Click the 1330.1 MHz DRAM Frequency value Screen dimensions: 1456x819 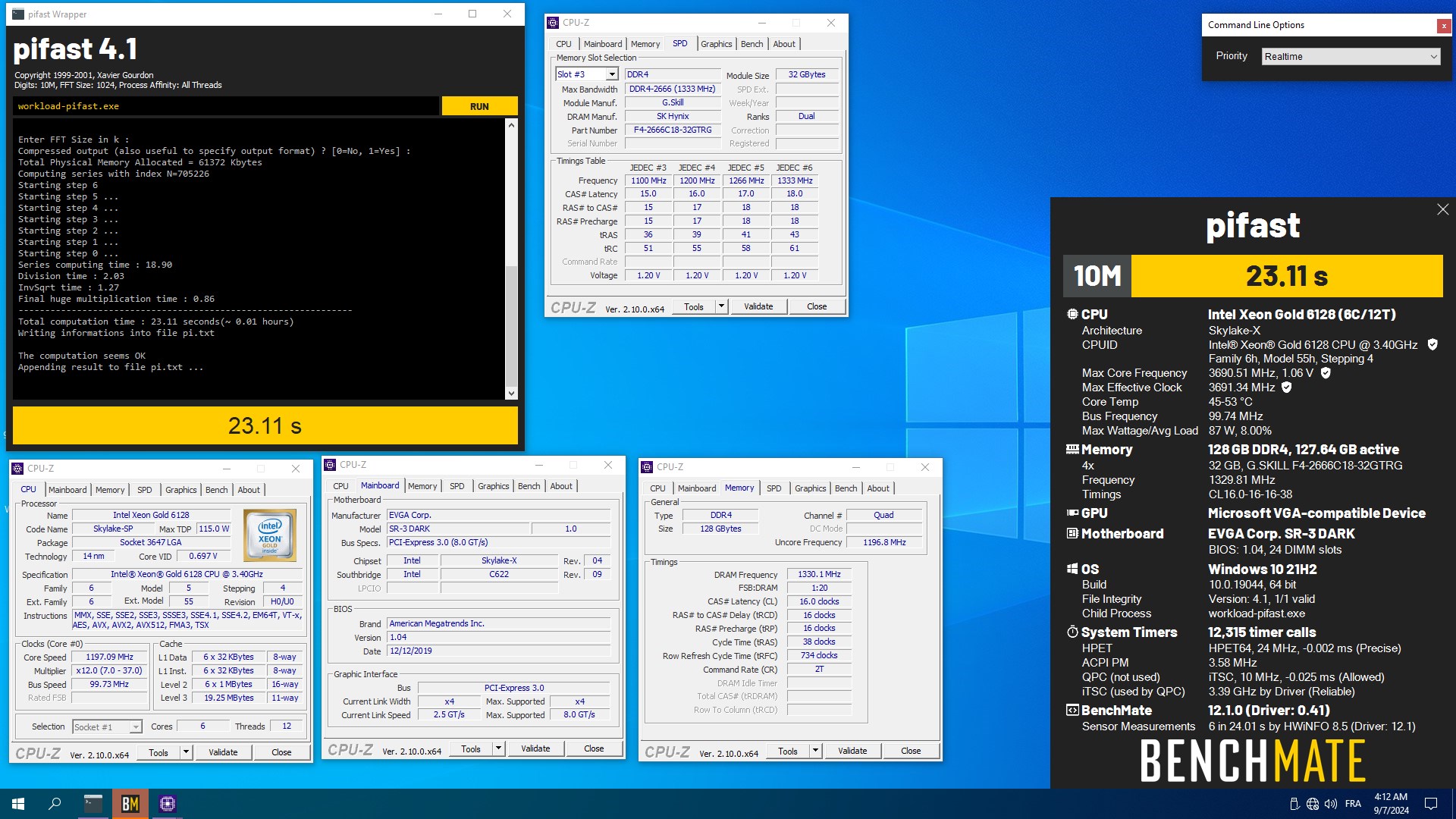pos(819,575)
